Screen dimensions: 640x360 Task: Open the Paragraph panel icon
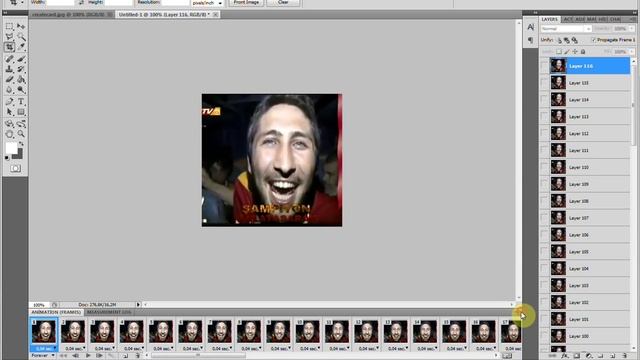(530, 40)
